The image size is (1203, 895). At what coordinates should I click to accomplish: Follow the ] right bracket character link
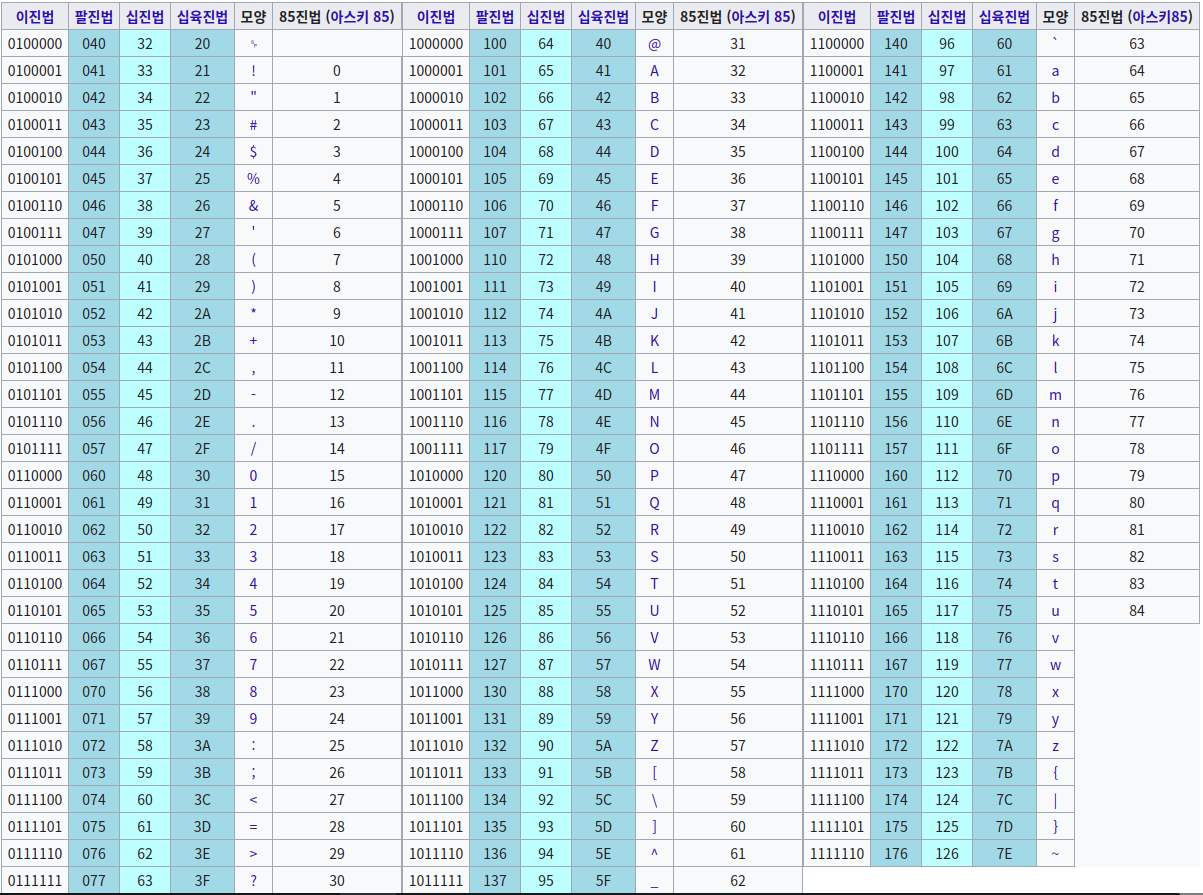click(655, 827)
